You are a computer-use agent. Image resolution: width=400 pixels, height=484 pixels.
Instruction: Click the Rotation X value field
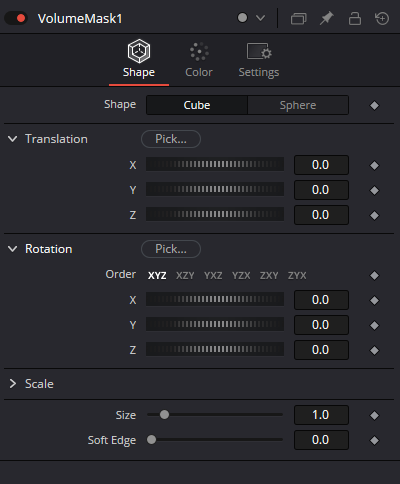(x=321, y=300)
